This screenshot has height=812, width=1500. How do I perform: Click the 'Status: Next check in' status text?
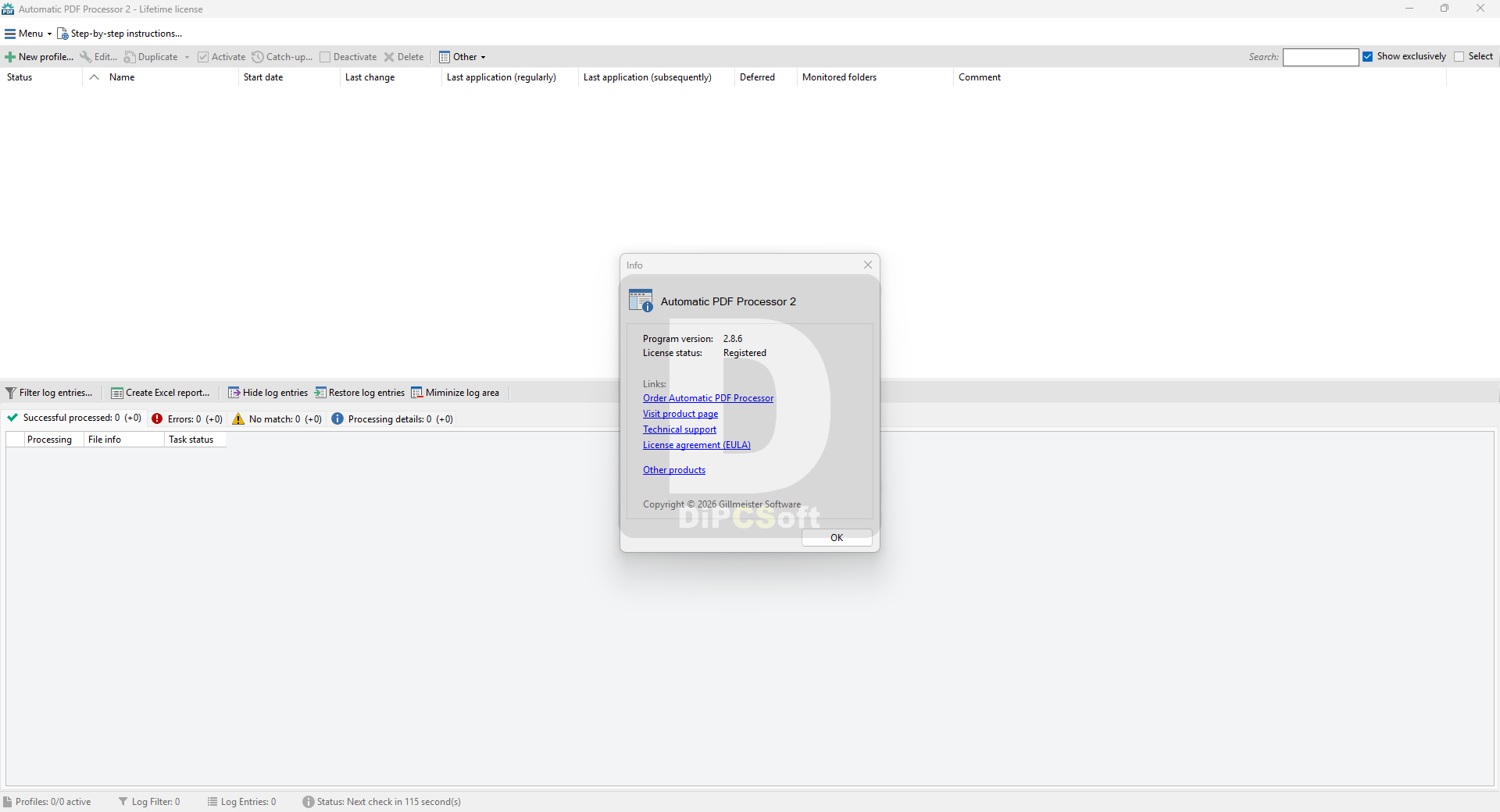[389, 802]
